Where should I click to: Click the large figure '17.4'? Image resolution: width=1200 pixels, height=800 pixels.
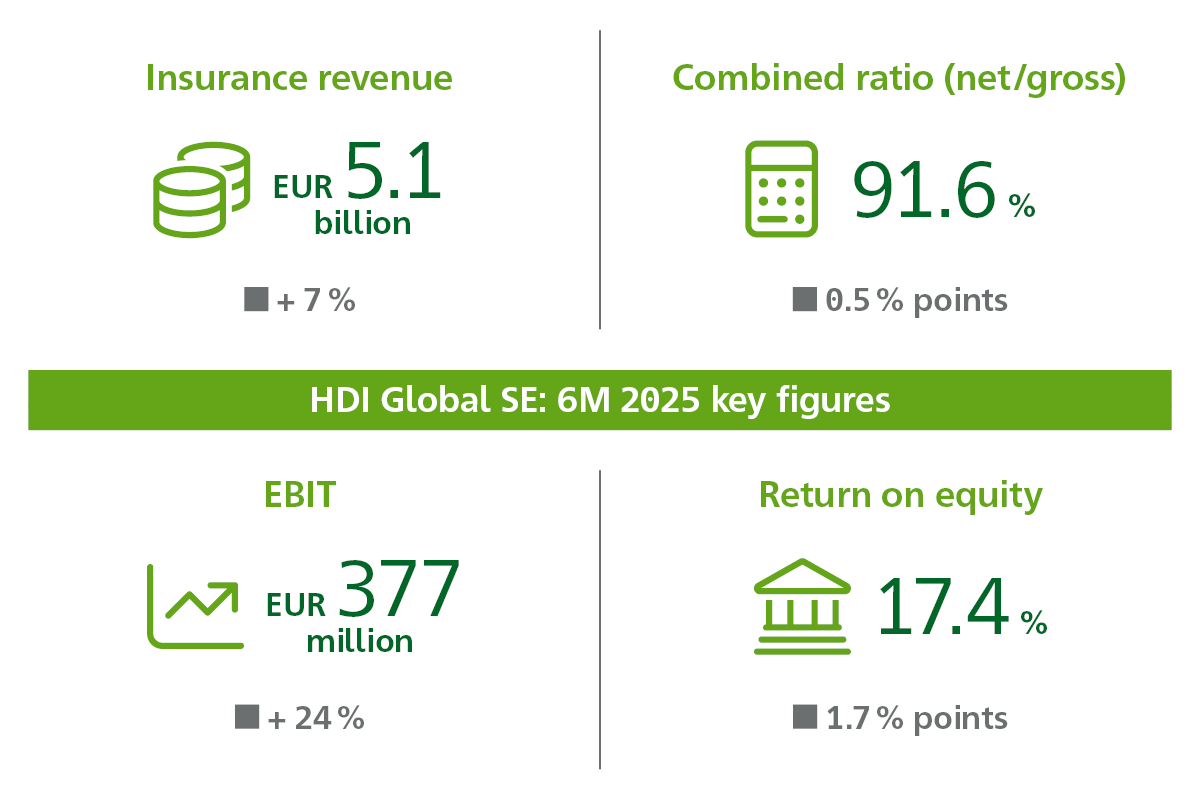(x=941, y=606)
